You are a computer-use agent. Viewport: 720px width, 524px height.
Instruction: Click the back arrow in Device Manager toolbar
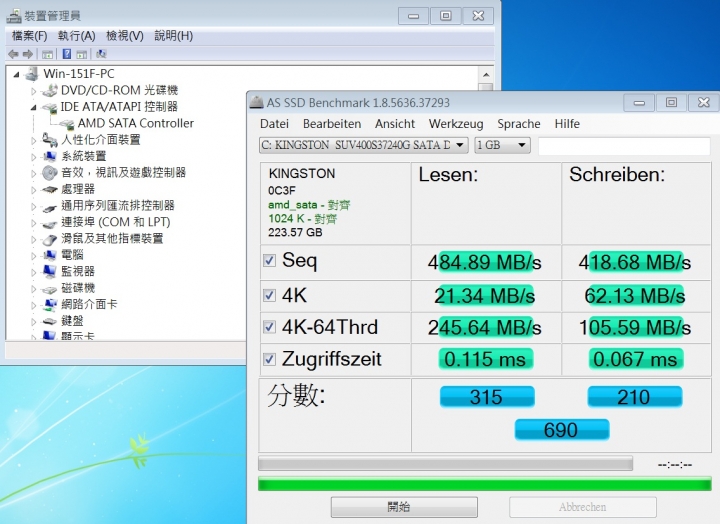pos(13,54)
